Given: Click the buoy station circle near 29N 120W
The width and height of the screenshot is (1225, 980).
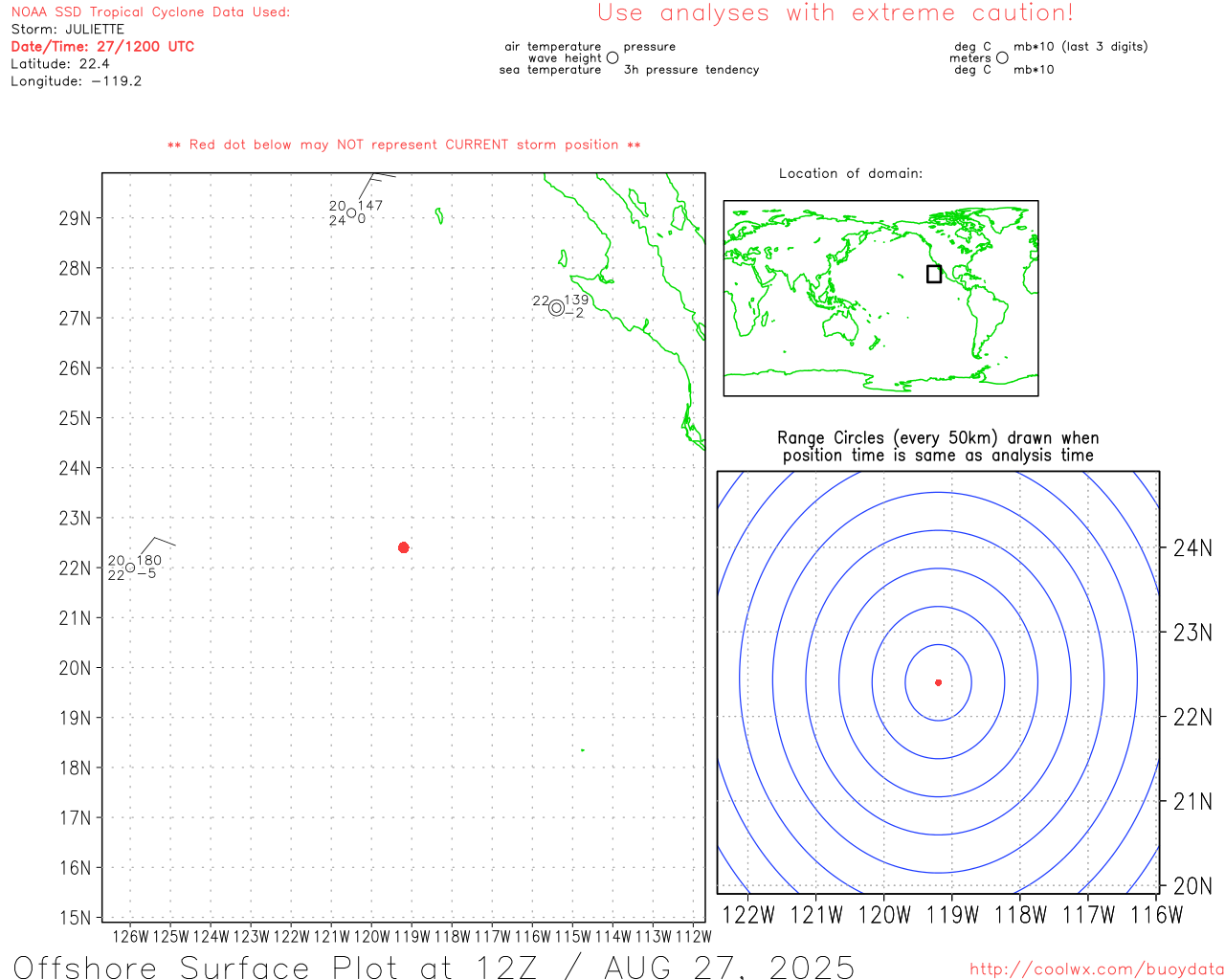Looking at the screenshot, I should (x=351, y=213).
